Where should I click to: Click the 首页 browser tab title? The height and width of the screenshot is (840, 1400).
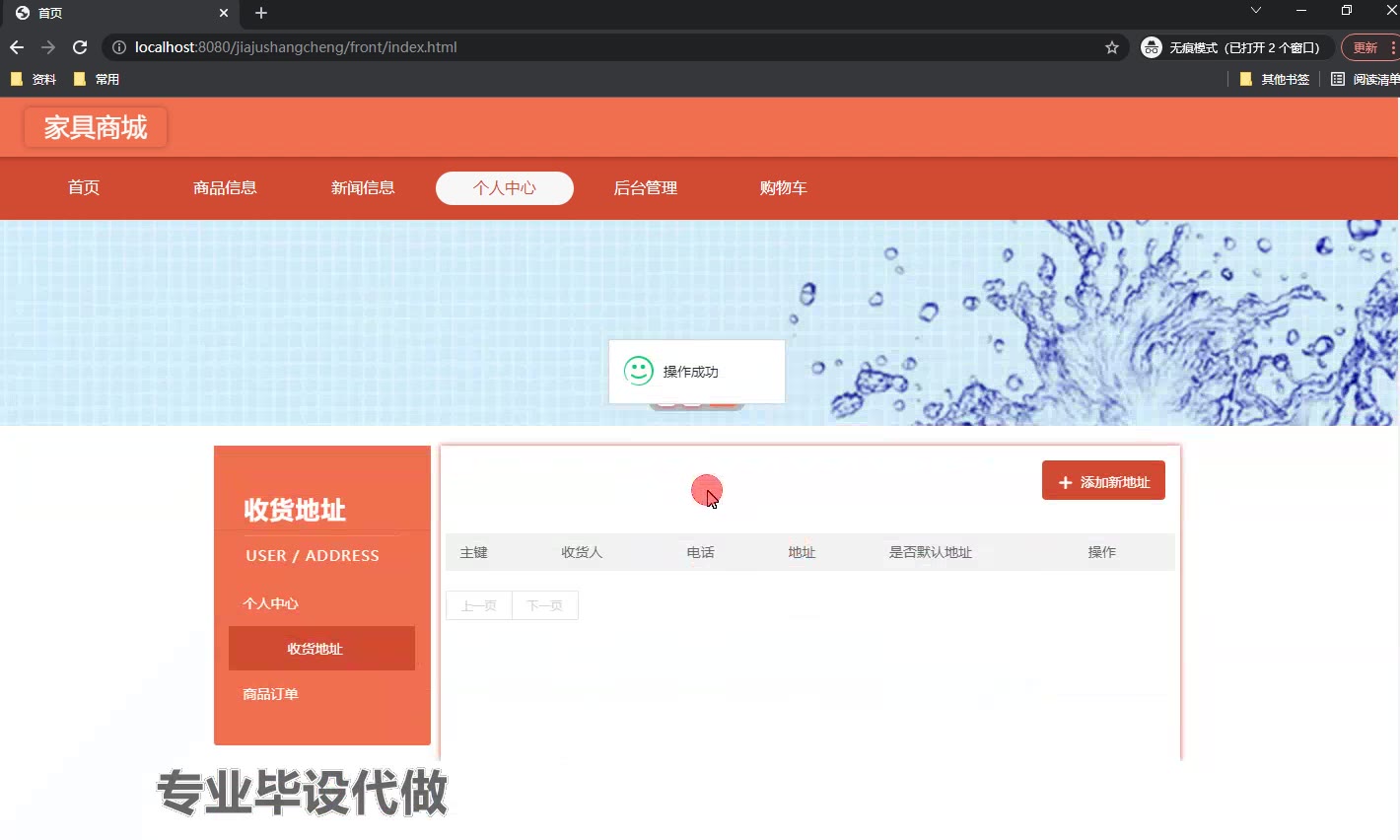coord(50,13)
